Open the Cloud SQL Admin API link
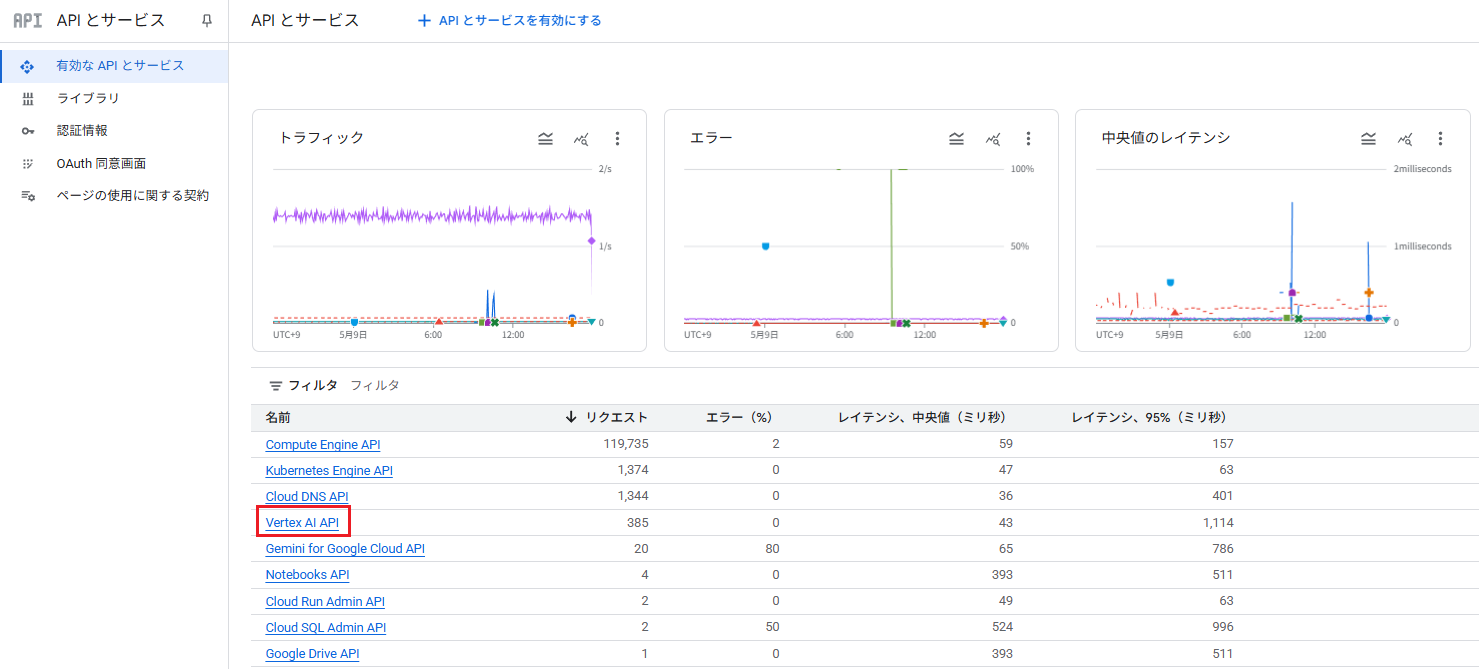 326,627
